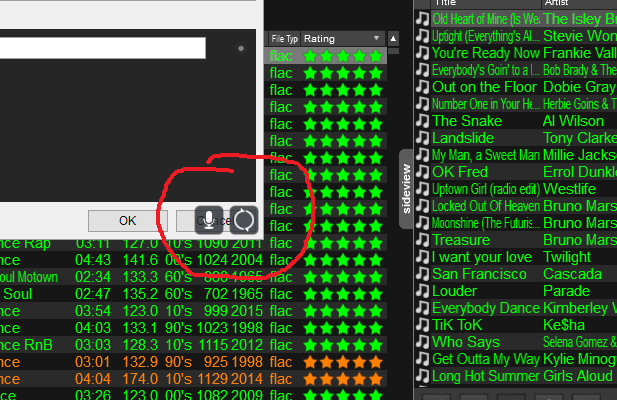Viewport: 617px width, 400px height.
Task: Click the duration cell 04:43
Action: (93, 260)
